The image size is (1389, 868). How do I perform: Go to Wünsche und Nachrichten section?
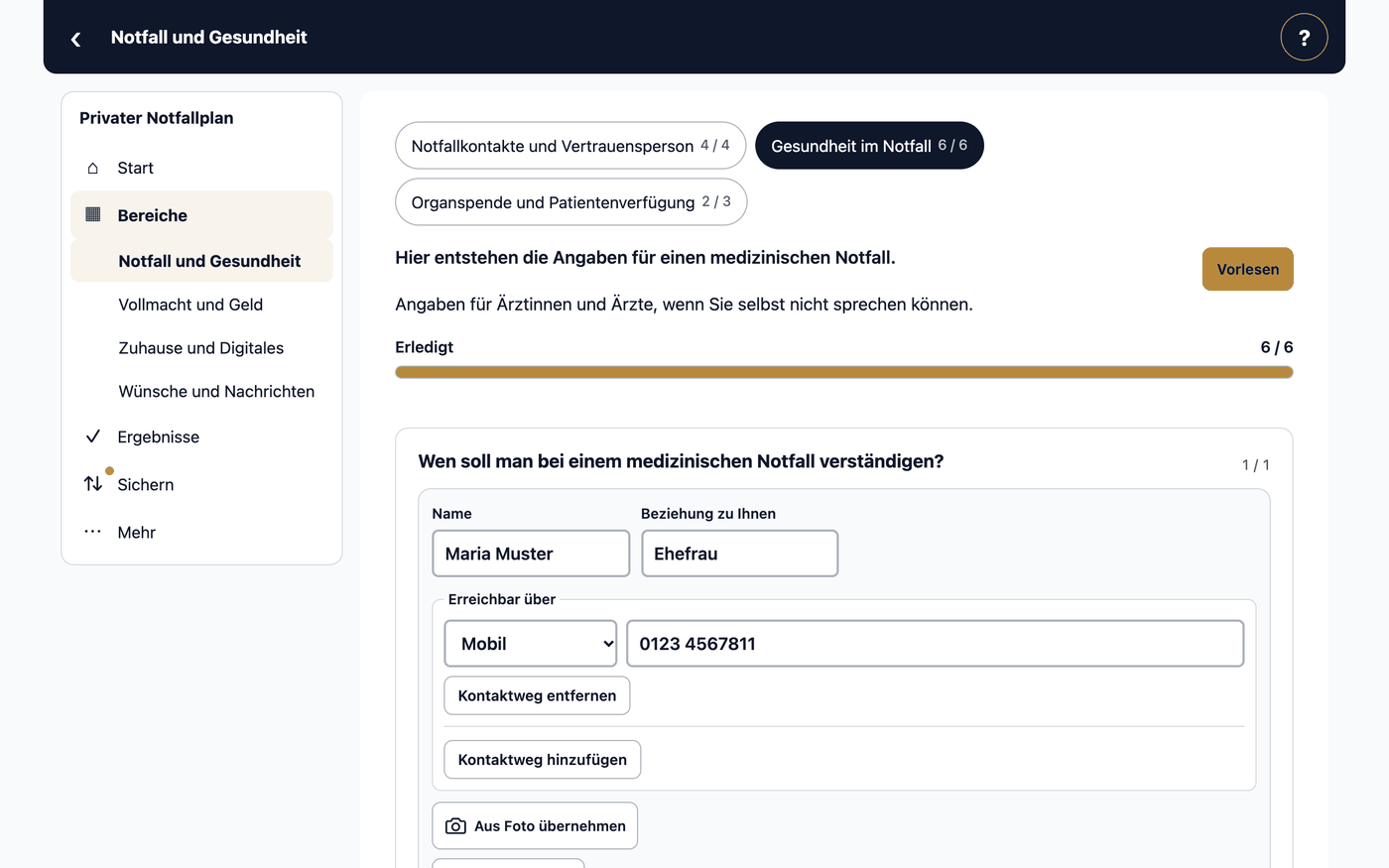[216, 392]
